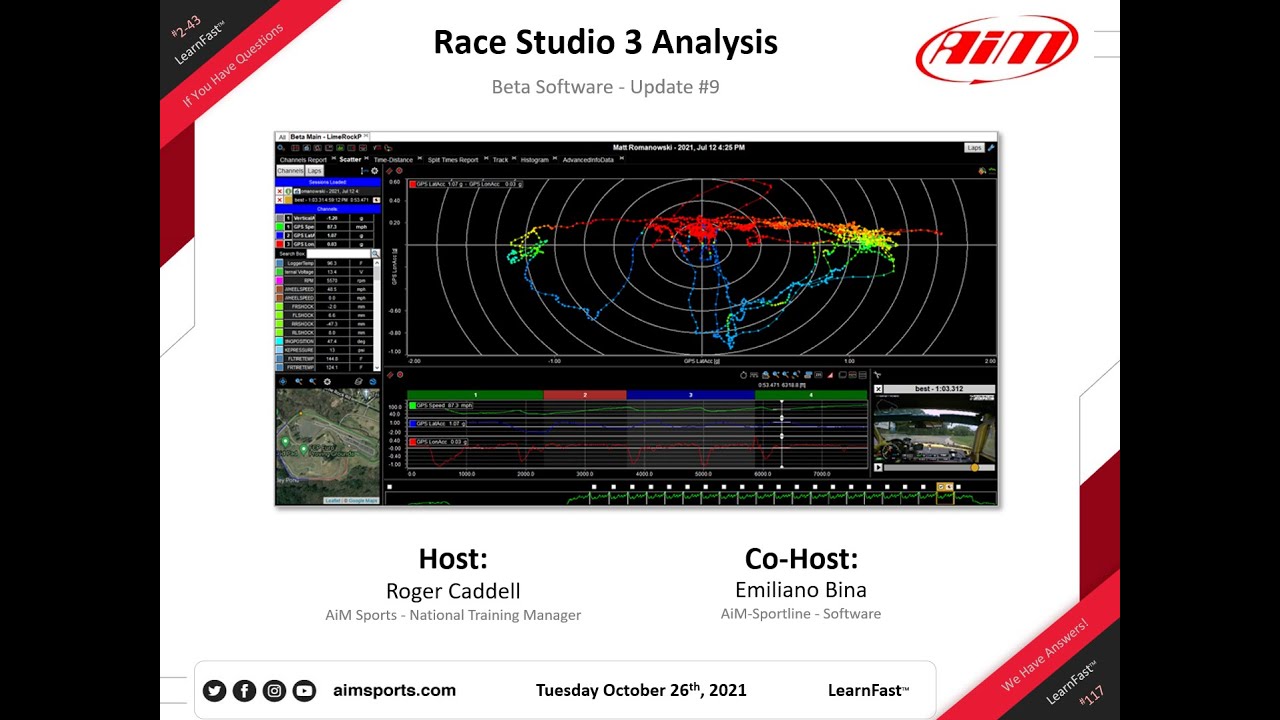Screen dimensions: 1280x720
Task: Click the onboard video thumbnail
Action: pyautogui.click(x=934, y=428)
